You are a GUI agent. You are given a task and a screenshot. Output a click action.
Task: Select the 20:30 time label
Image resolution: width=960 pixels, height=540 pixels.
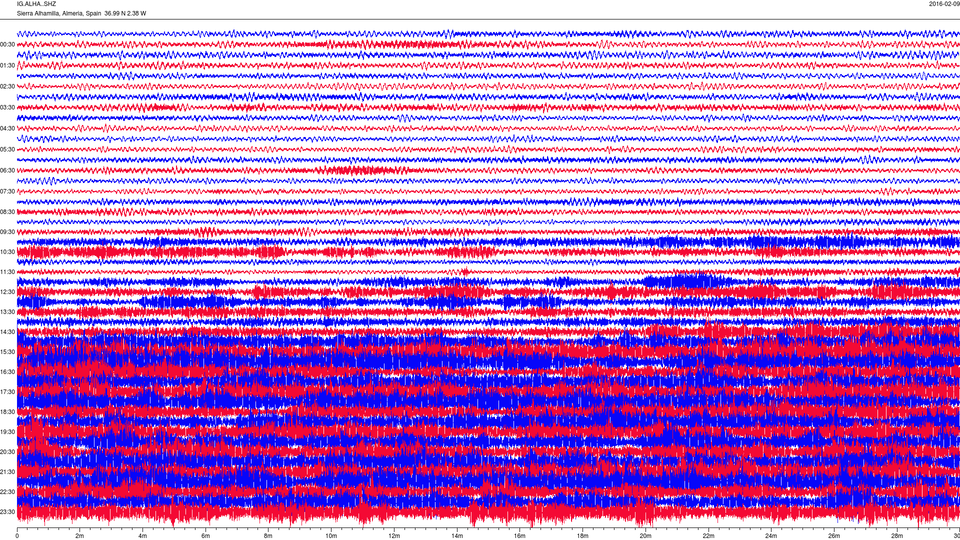(x=7, y=452)
